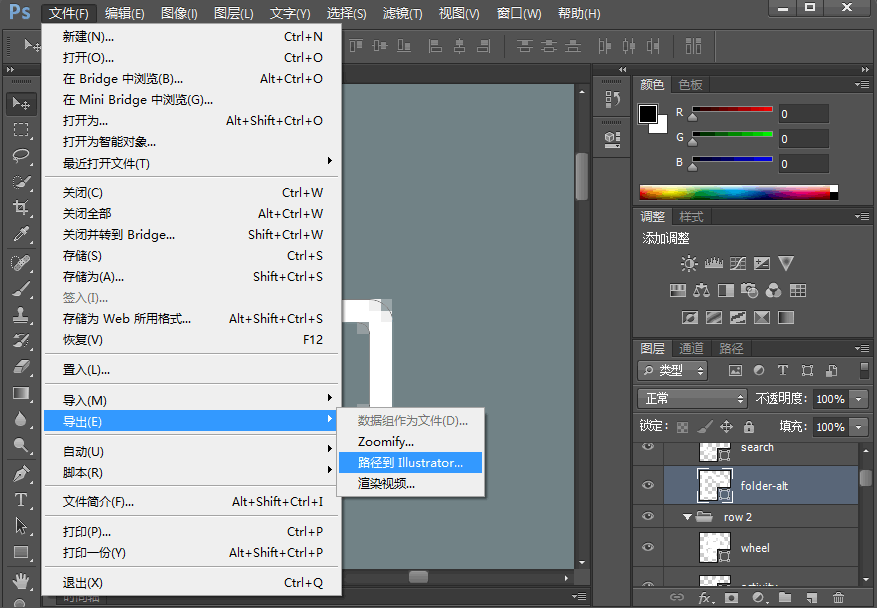Choose the Eyedropper tool

tap(21, 234)
